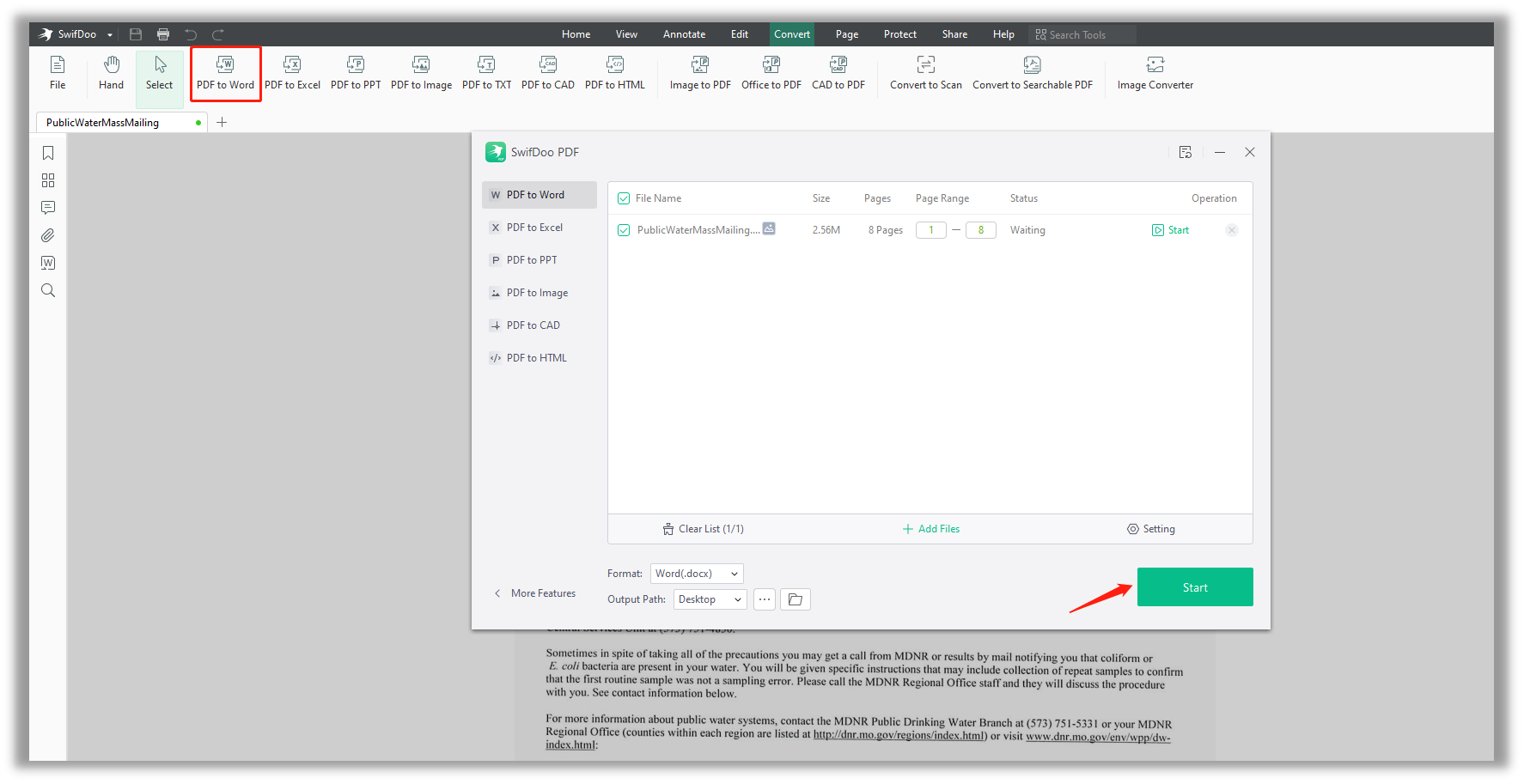Screen dimensions: 1524x784
Task: Select PDF to Image in dialog sidebar
Action: click(x=539, y=293)
